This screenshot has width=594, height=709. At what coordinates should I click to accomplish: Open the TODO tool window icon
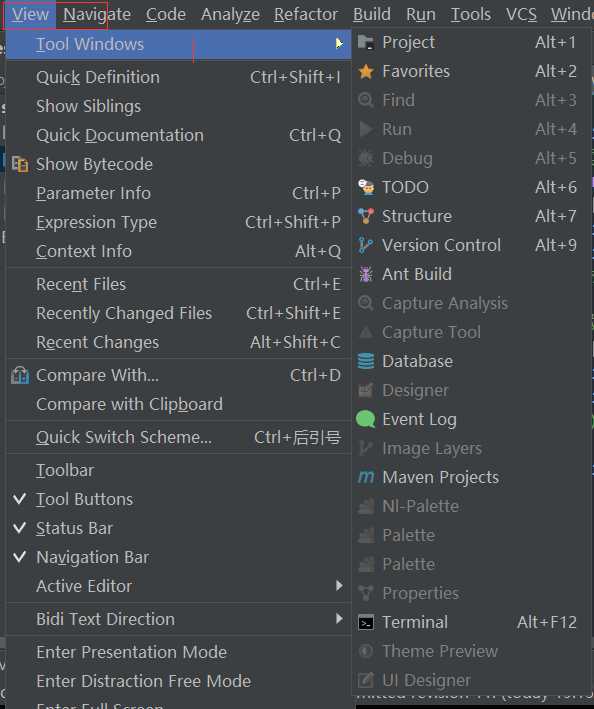(x=366, y=187)
